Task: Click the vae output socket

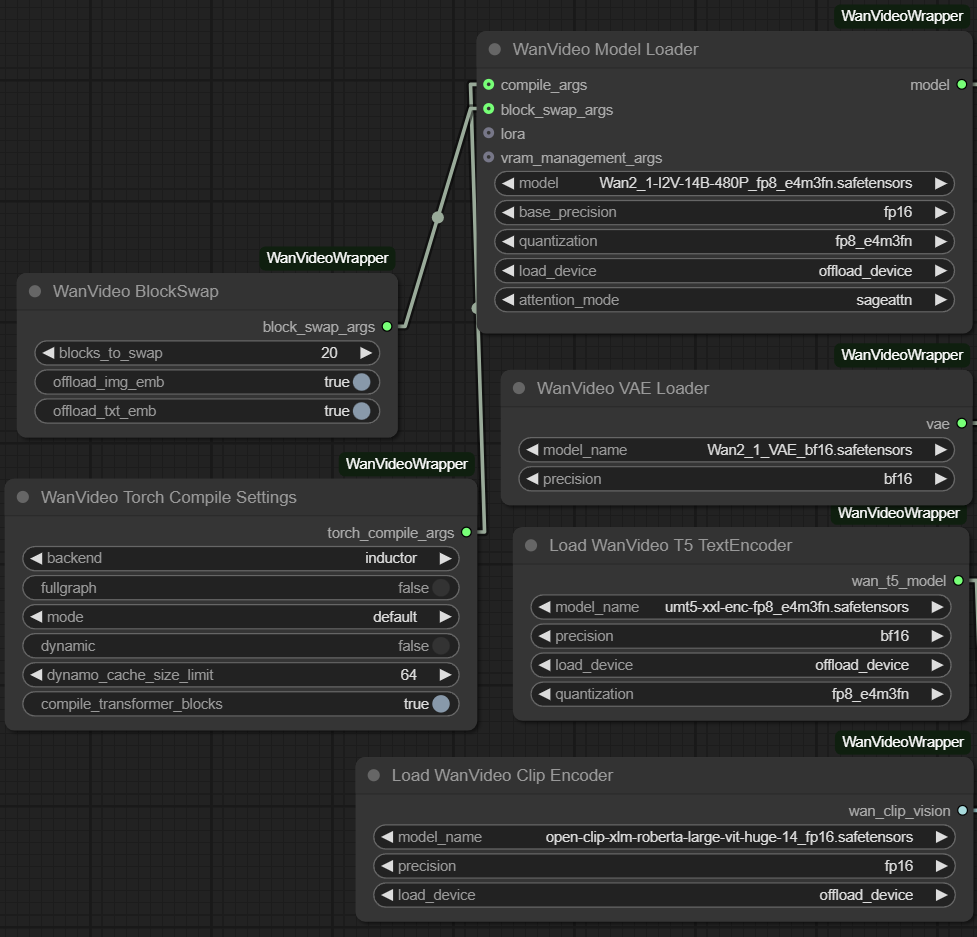Action: click(x=961, y=424)
